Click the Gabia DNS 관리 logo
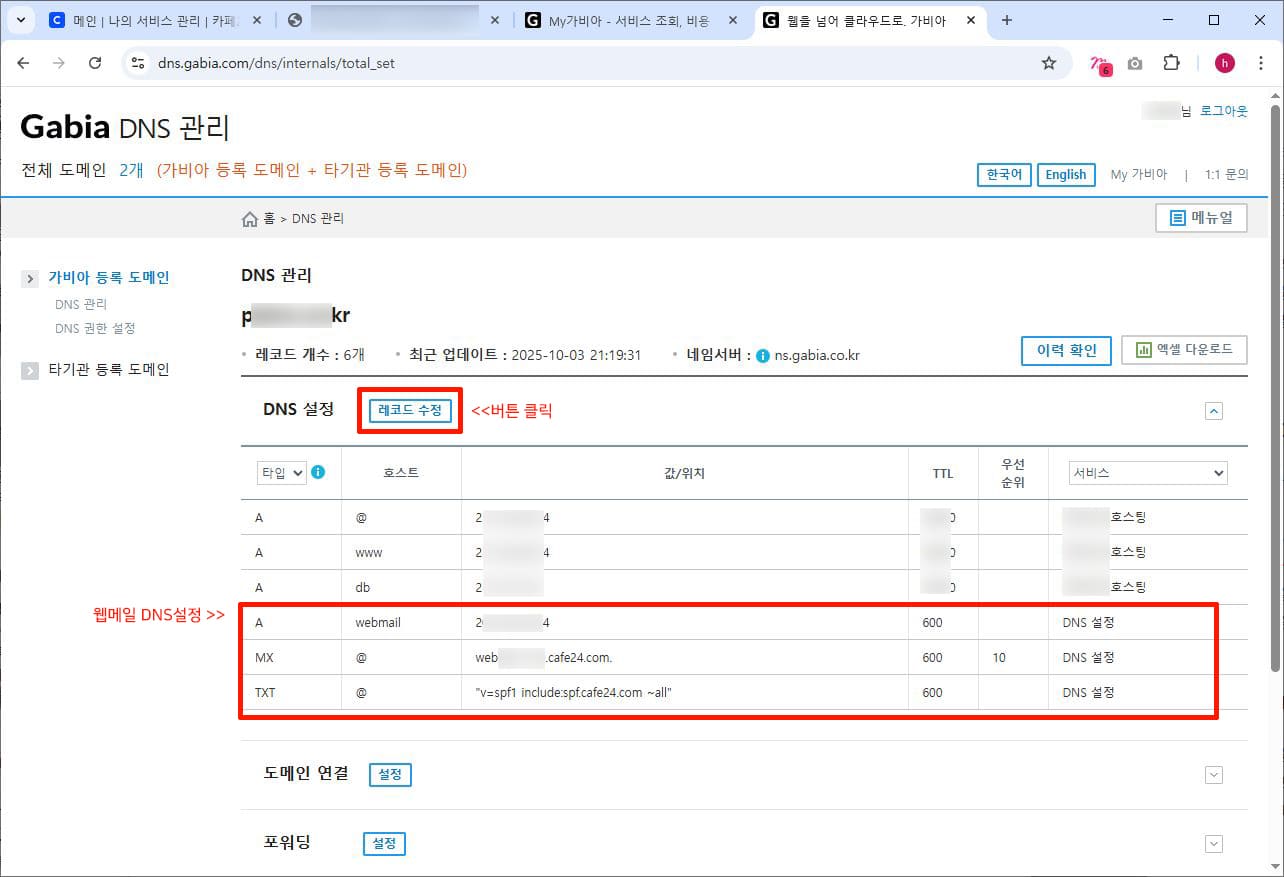This screenshot has height=877, width=1284. coord(125,127)
